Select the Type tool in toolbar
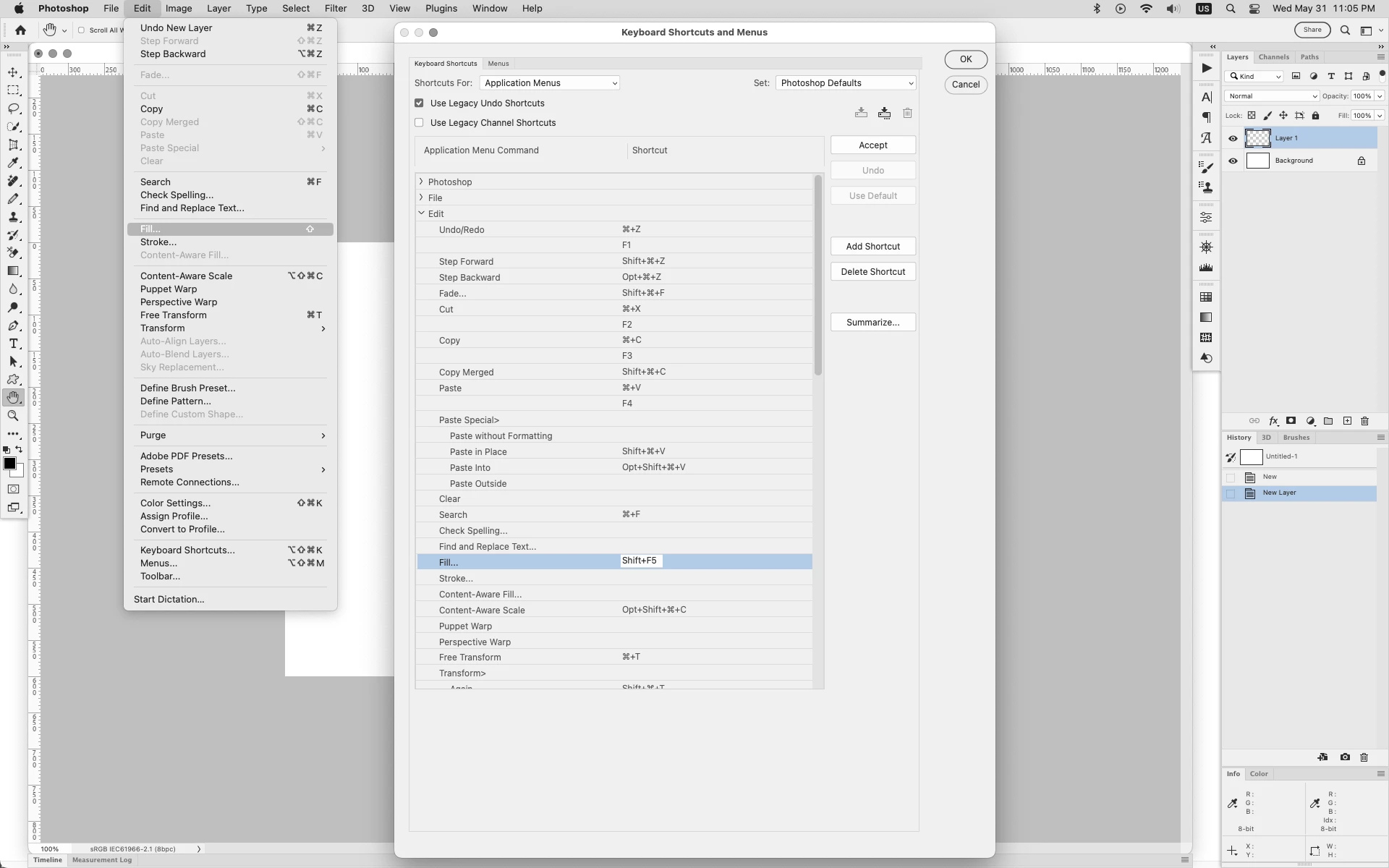The image size is (1389, 868). pos(13,344)
